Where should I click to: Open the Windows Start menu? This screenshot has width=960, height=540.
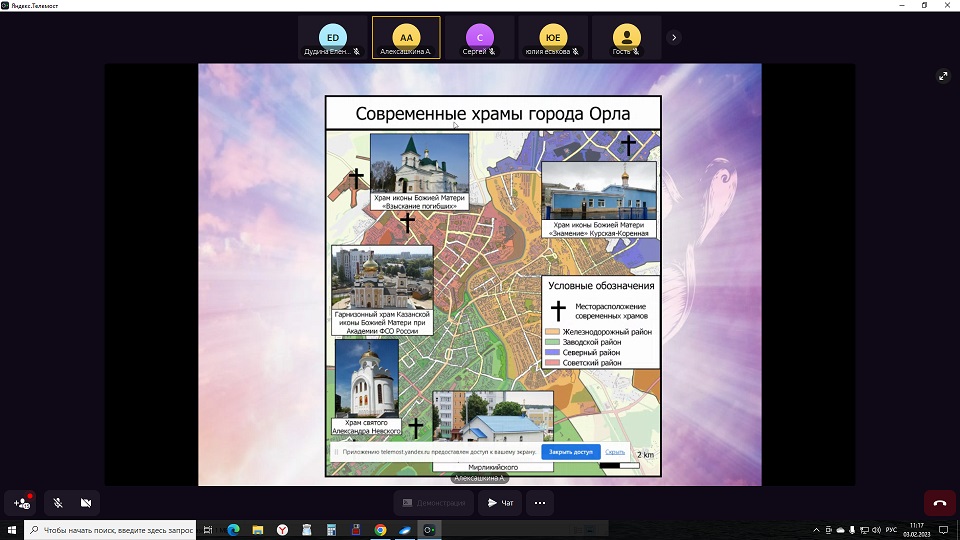(x=11, y=530)
